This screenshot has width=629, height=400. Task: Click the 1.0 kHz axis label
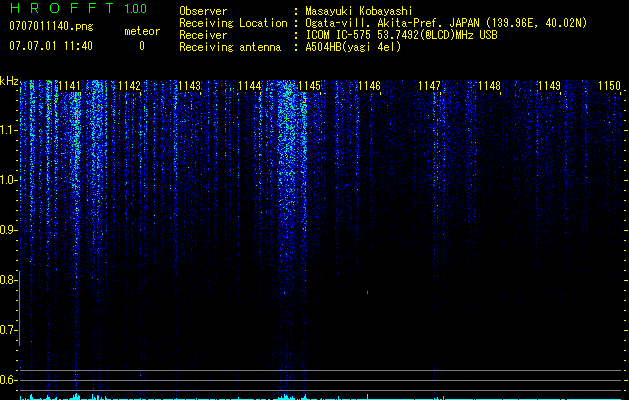click(8, 180)
